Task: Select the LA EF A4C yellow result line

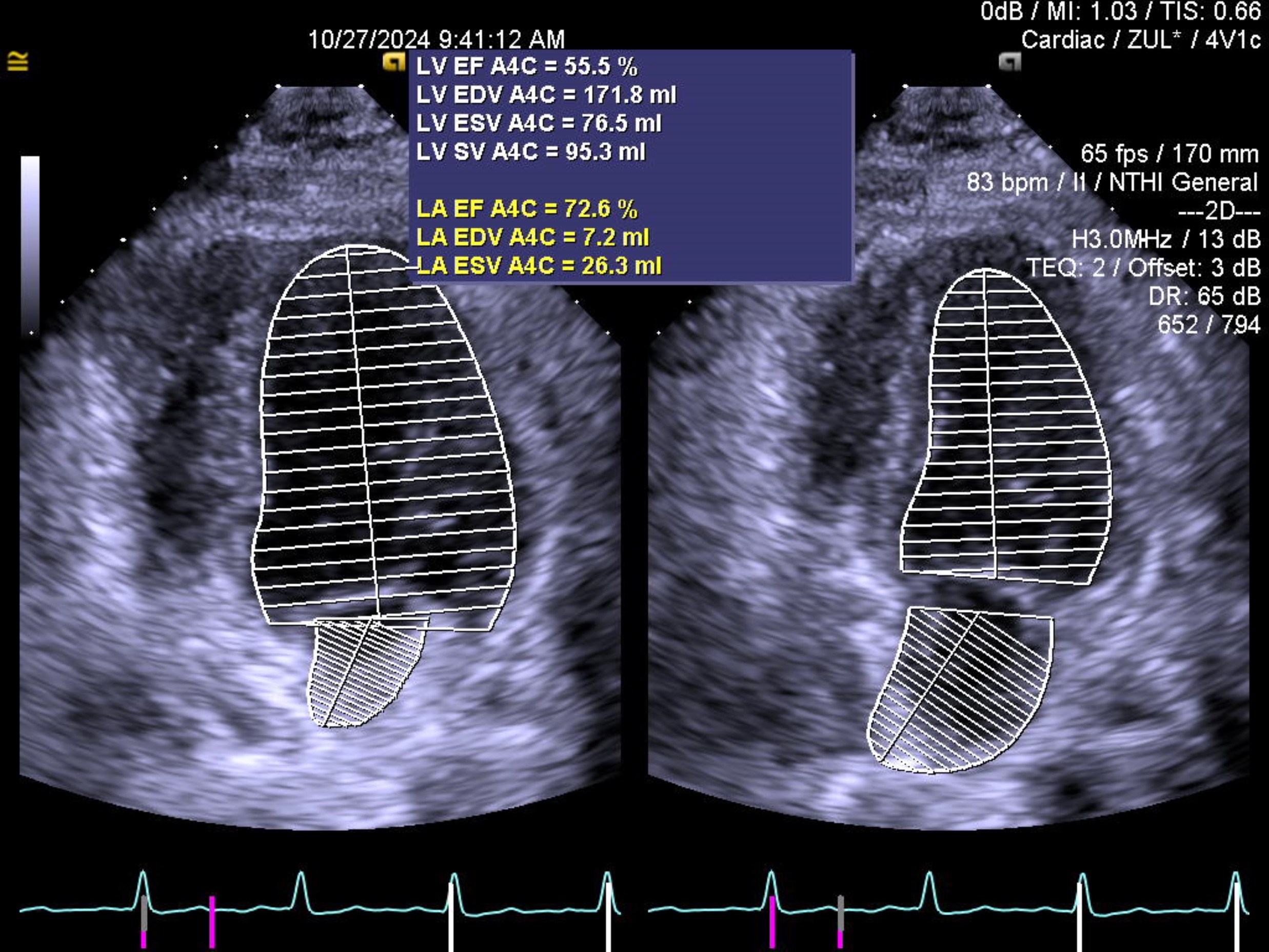Action: point(527,209)
